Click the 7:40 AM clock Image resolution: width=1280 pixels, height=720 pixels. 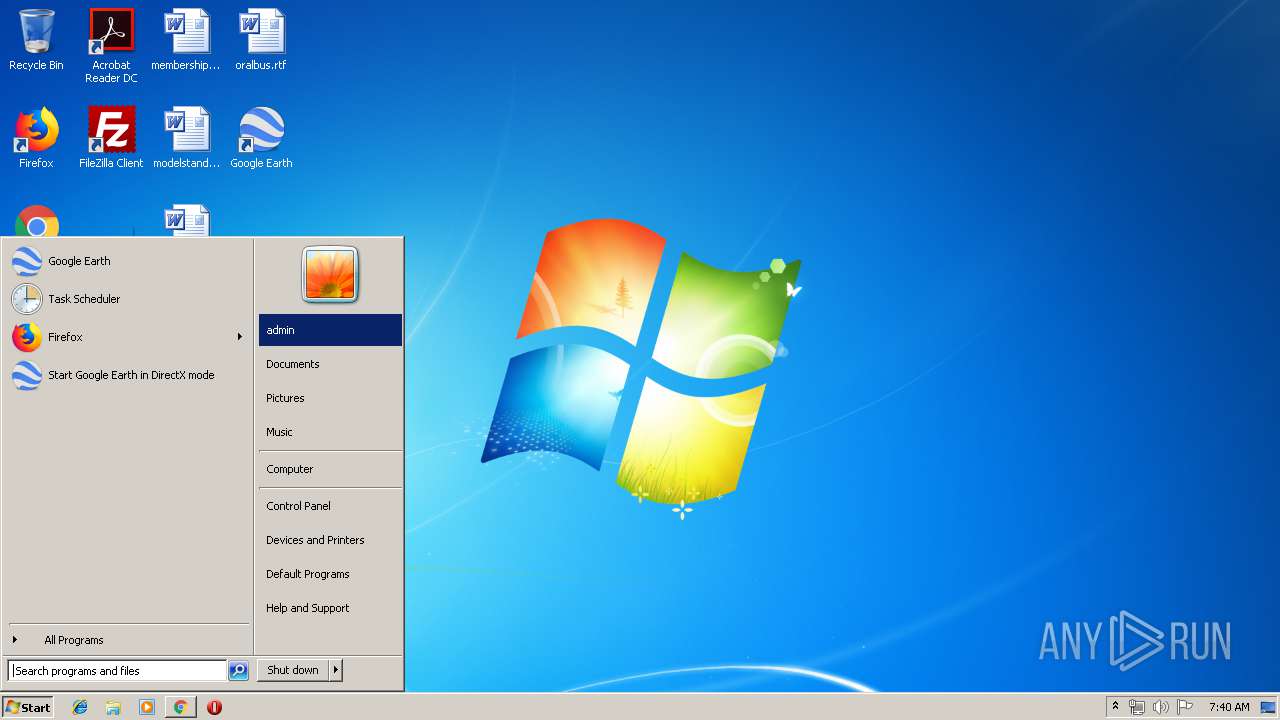[x=1229, y=707]
